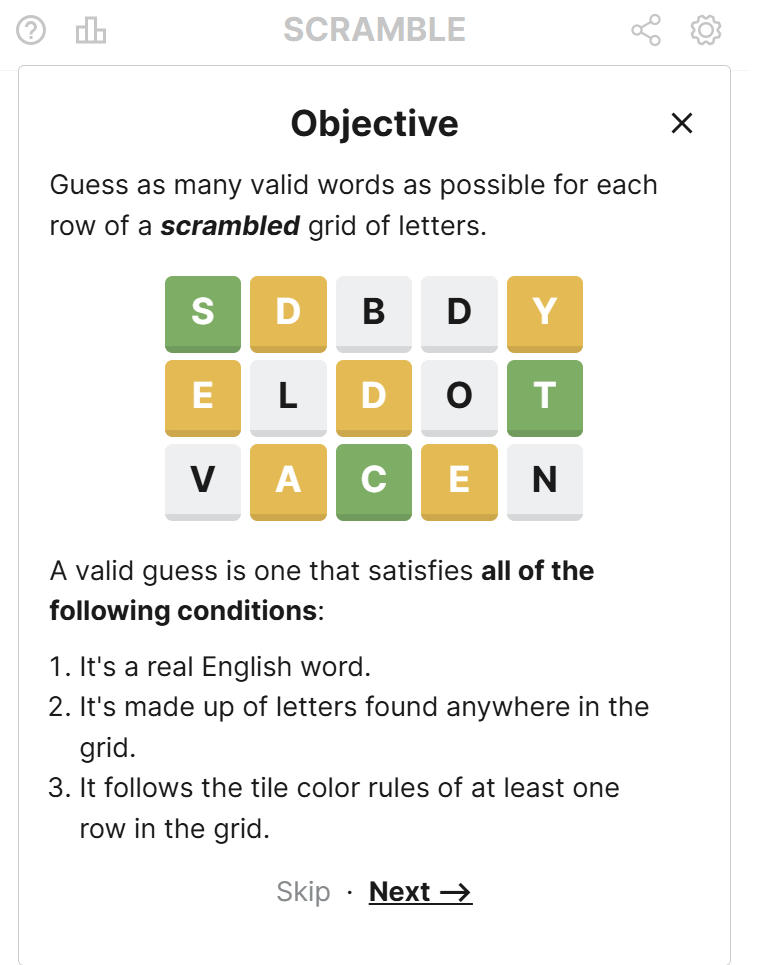Click the Objective heading text
Viewport: 759px width, 965px height.
[x=374, y=124]
